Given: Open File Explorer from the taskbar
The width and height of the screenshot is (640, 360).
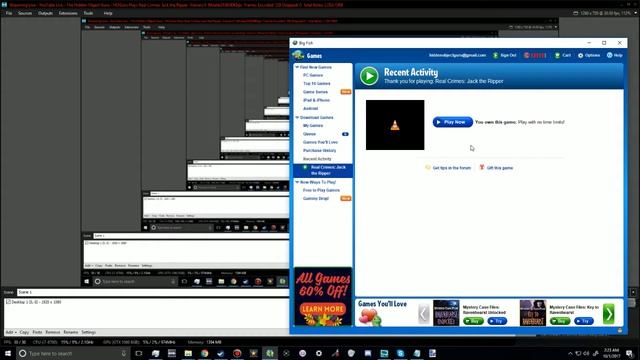Looking at the screenshot, I should click(x=188, y=353).
